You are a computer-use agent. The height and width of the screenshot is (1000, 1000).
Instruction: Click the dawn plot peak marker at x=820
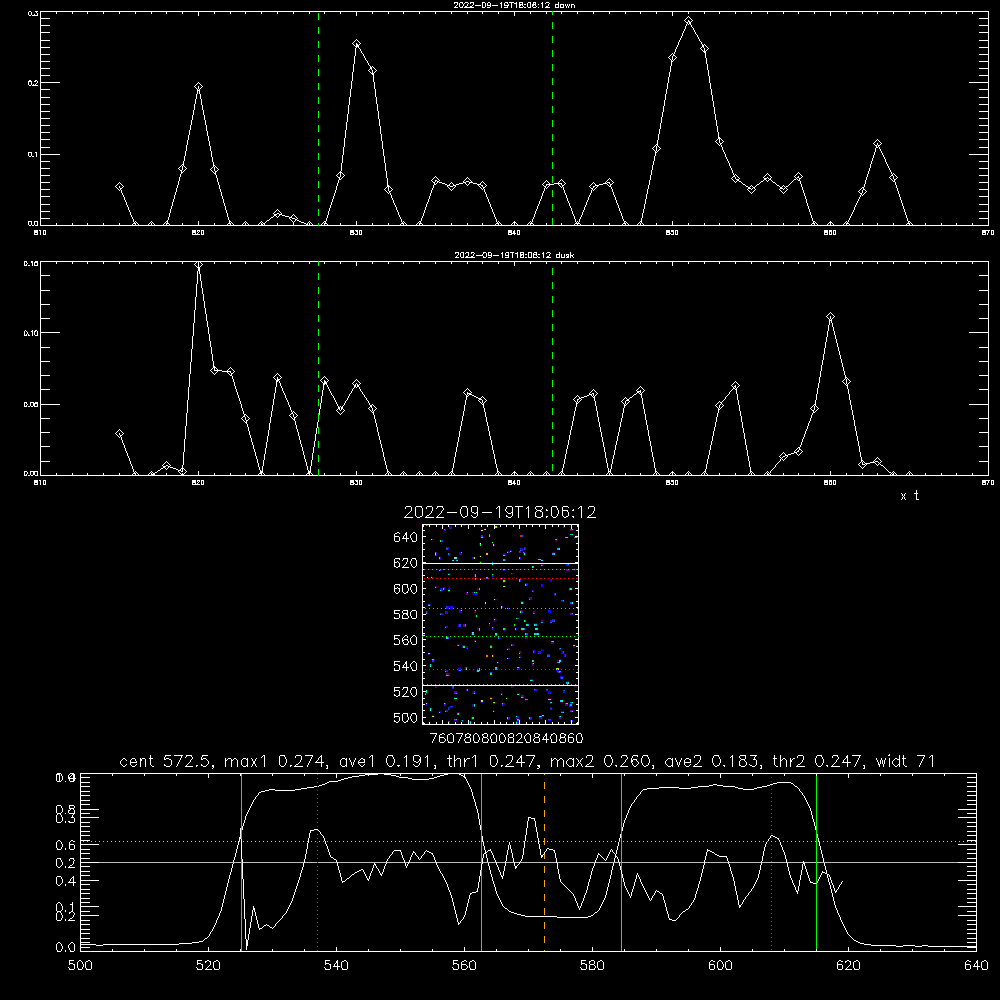[x=198, y=87]
